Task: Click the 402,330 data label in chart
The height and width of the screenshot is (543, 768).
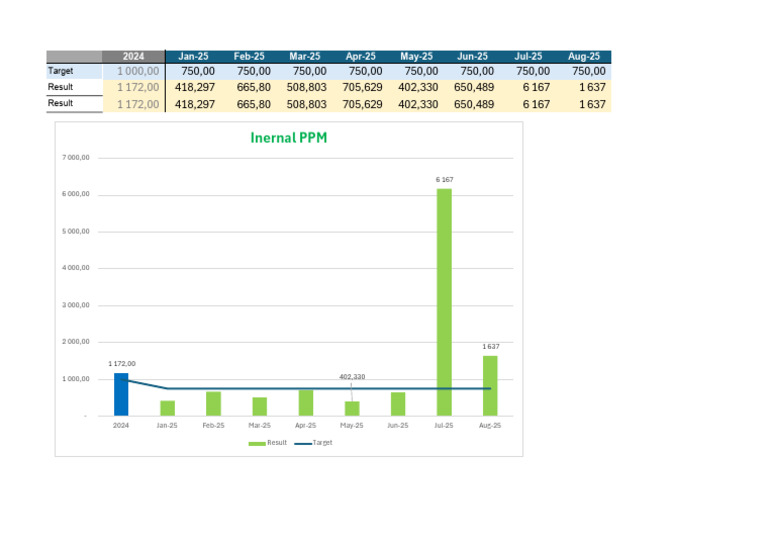Action: 352,377
